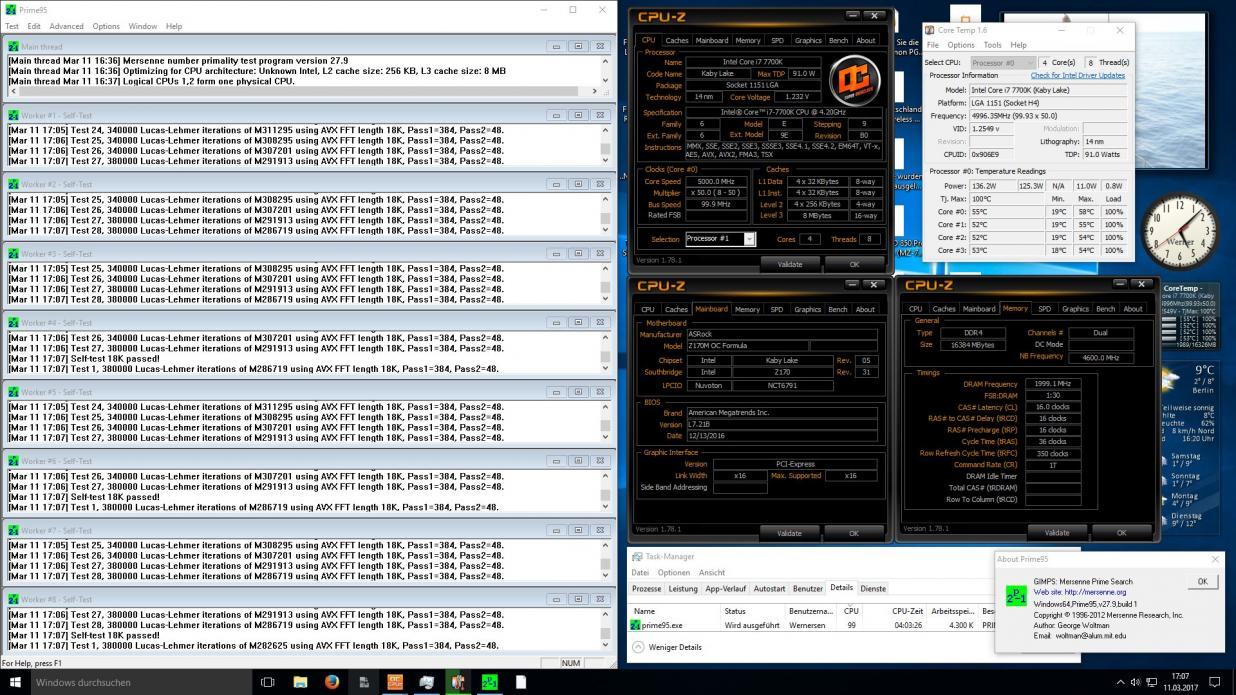Screen dimensions: 1236x695
Task: Click the Worker #7 window icon
Action: click(x=13, y=530)
